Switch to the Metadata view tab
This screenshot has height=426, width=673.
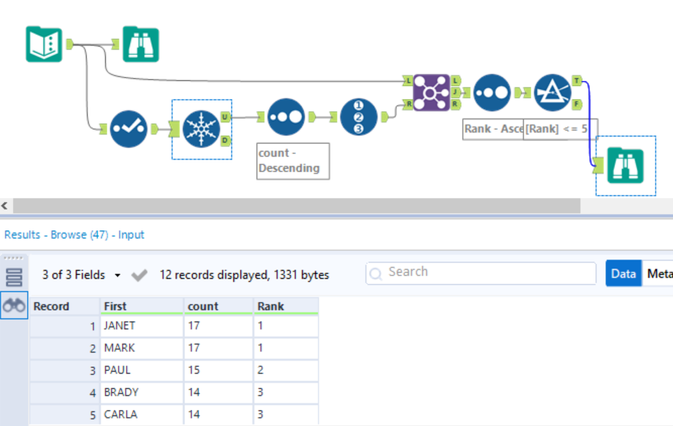660,273
